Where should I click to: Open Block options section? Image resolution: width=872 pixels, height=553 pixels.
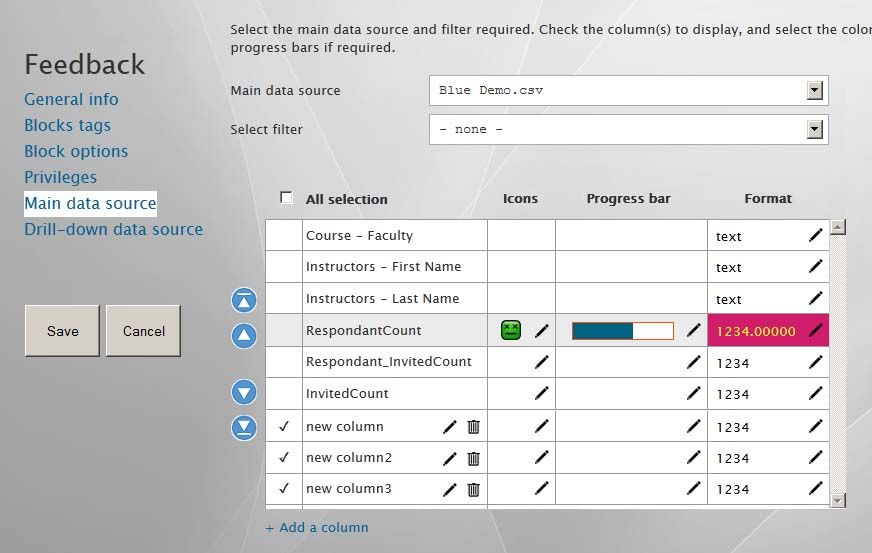(76, 151)
